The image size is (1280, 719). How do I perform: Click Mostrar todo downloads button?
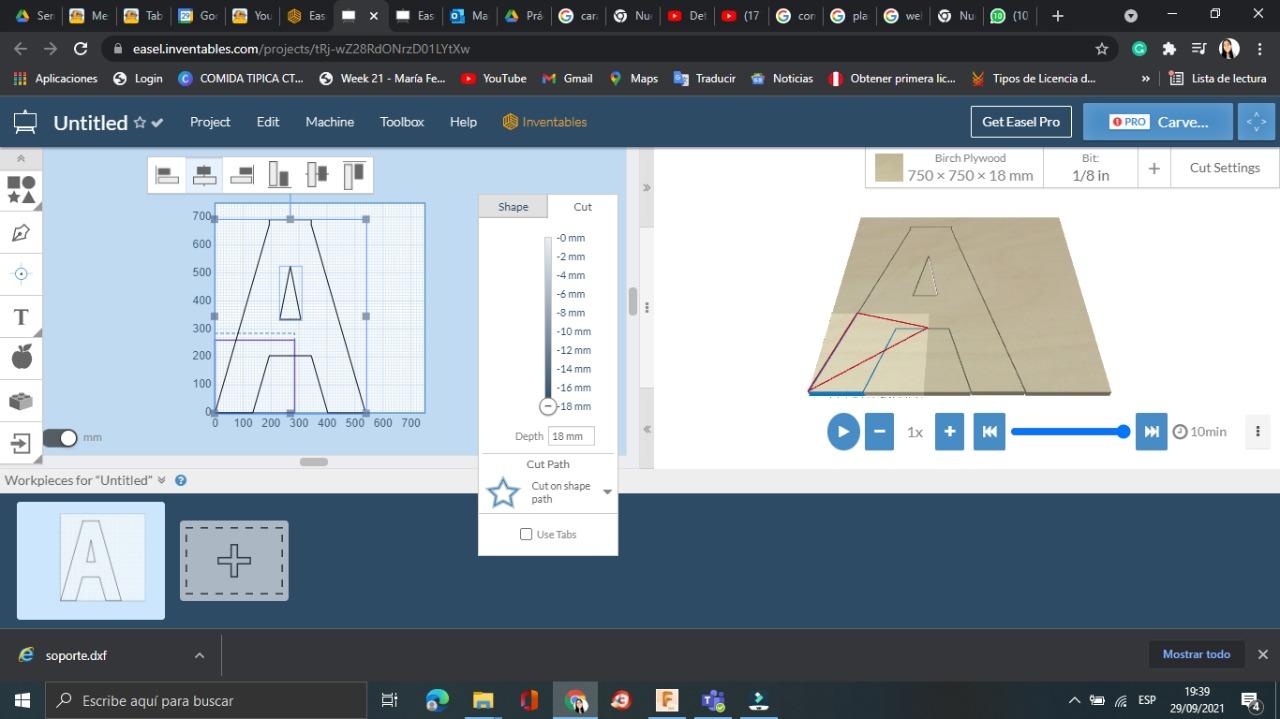point(1196,654)
